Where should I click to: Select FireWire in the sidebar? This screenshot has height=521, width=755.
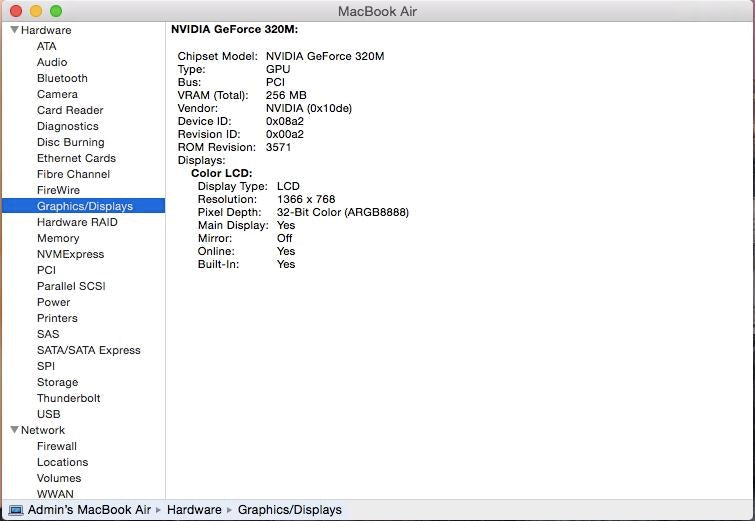click(58, 190)
